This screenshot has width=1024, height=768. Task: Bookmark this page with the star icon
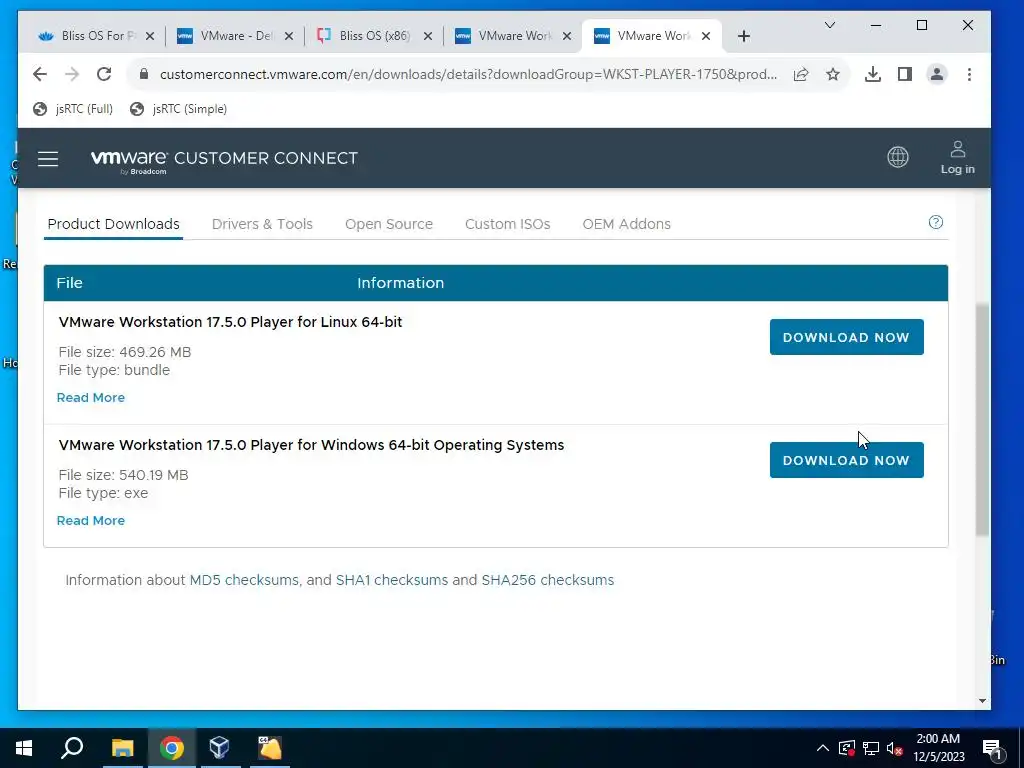coord(833,74)
